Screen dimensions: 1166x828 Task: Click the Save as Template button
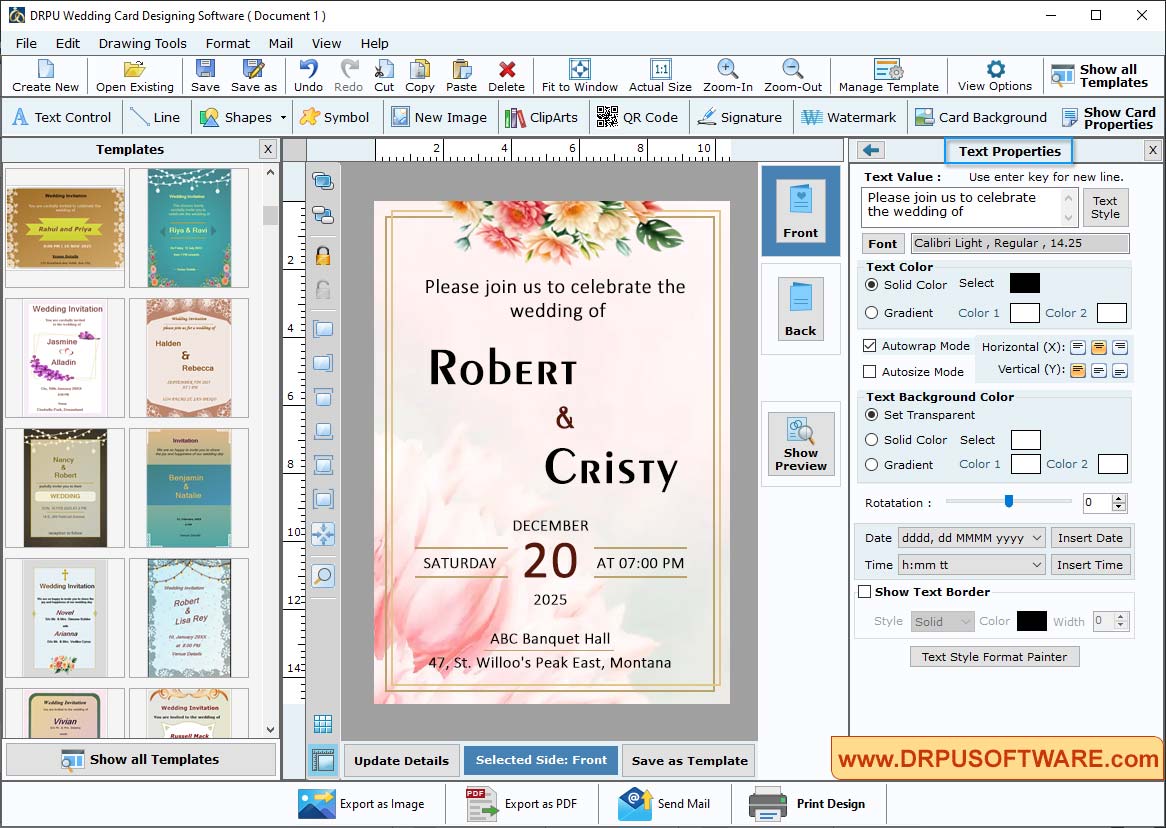[x=688, y=760]
